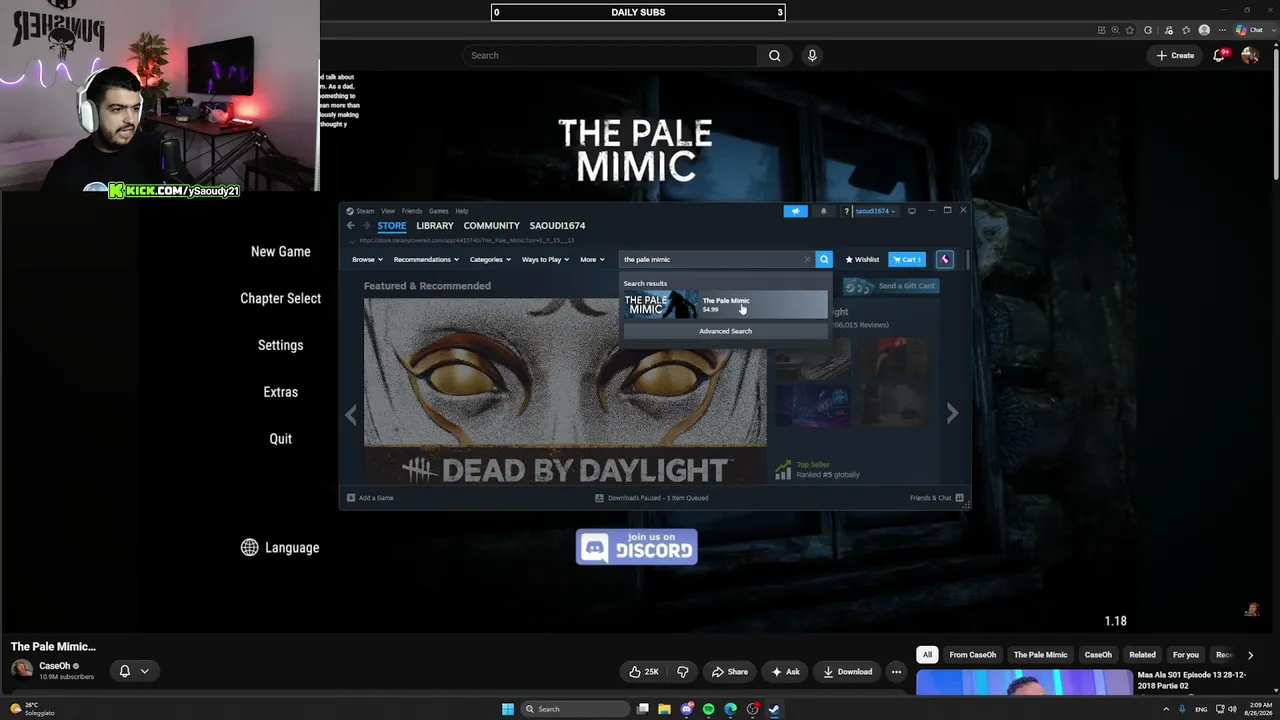
Task: Show previous featured game in Steam carousel
Action: [x=350, y=413]
